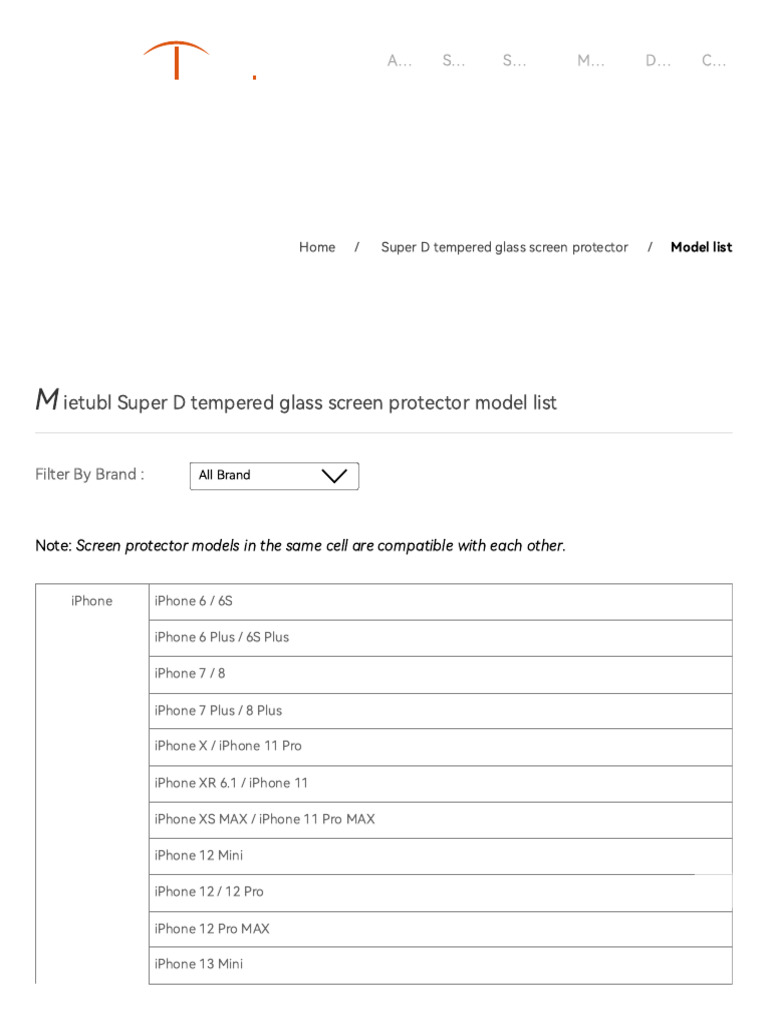Screen dimensions: 768x1024
Task: Go to the Home breadcrumb link
Action: tap(317, 247)
